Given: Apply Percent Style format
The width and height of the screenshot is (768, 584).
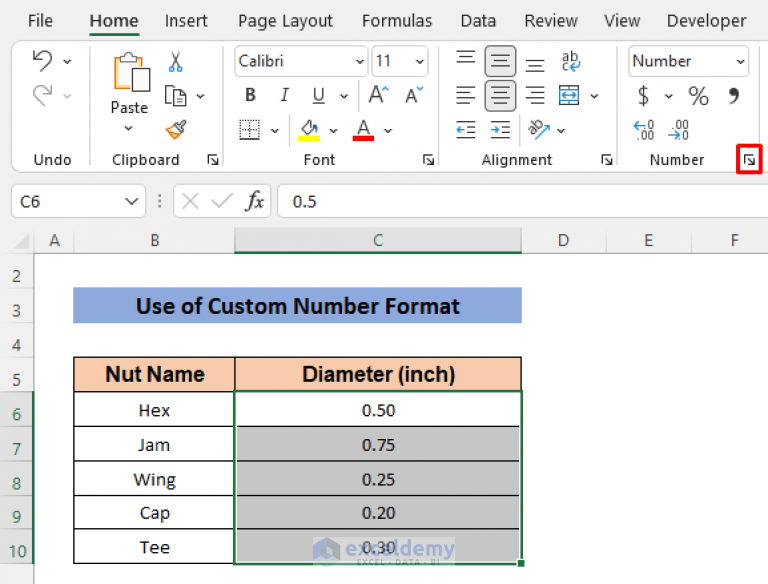Looking at the screenshot, I should tap(698, 96).
